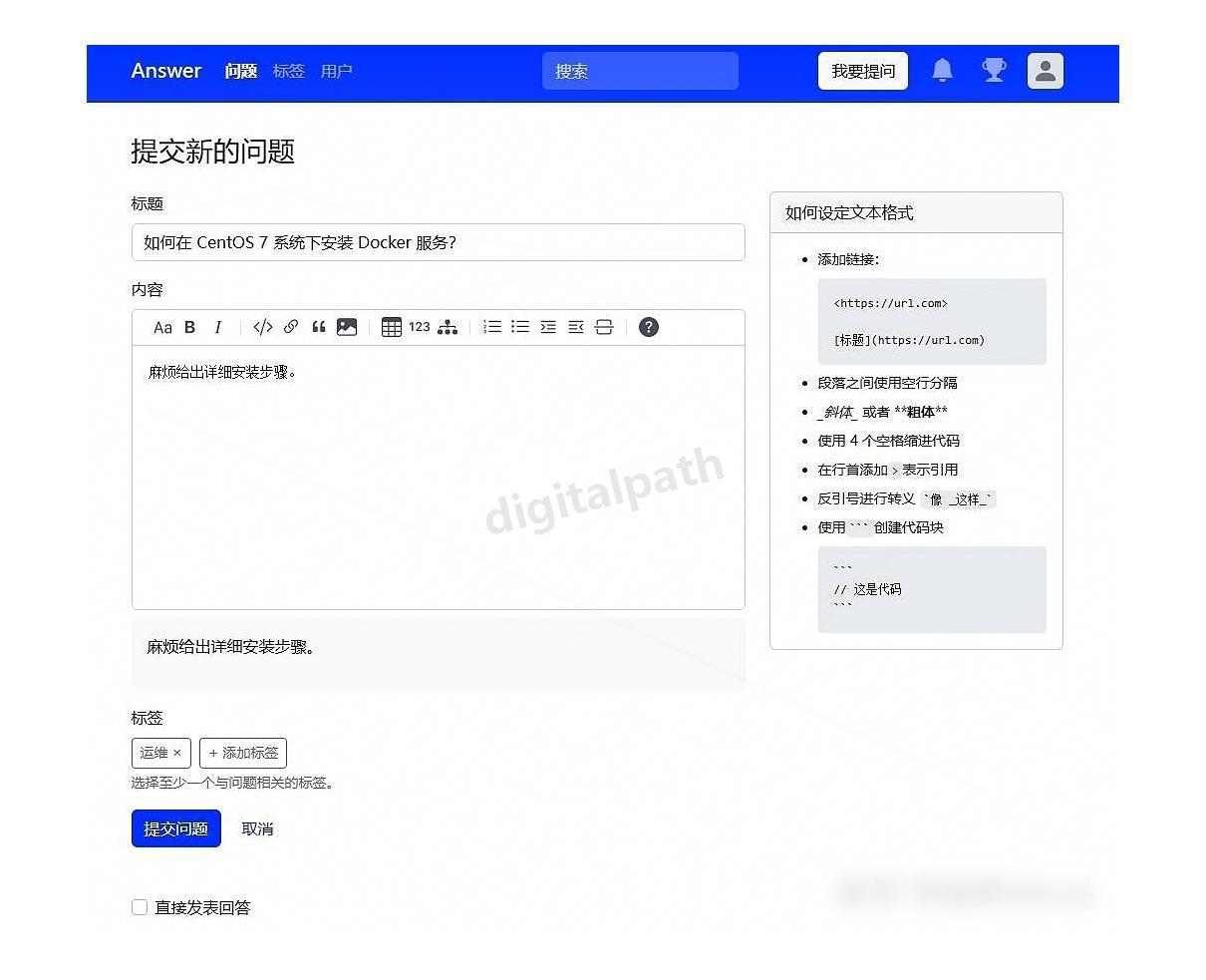Open the user avatar menu
The width and height of the screenshot is (1206, 980).
[1045, 70]
